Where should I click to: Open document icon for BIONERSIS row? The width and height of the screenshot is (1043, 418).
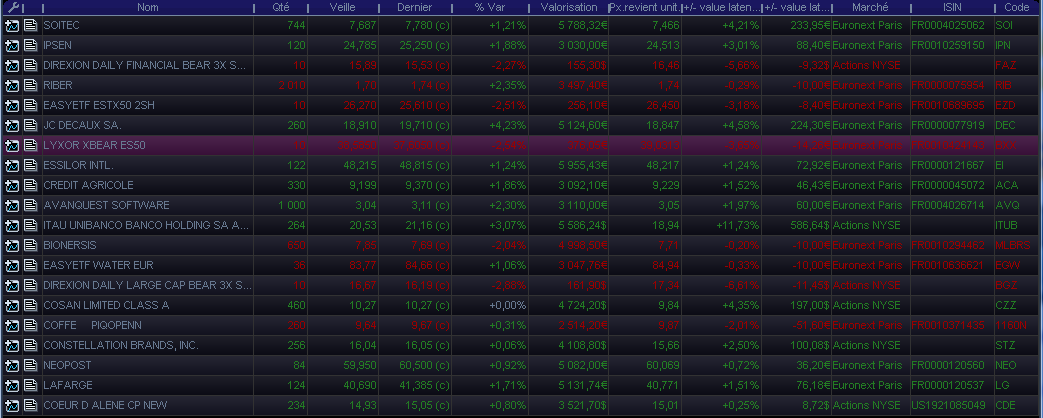pyautogui.click(x=31, y=246)
